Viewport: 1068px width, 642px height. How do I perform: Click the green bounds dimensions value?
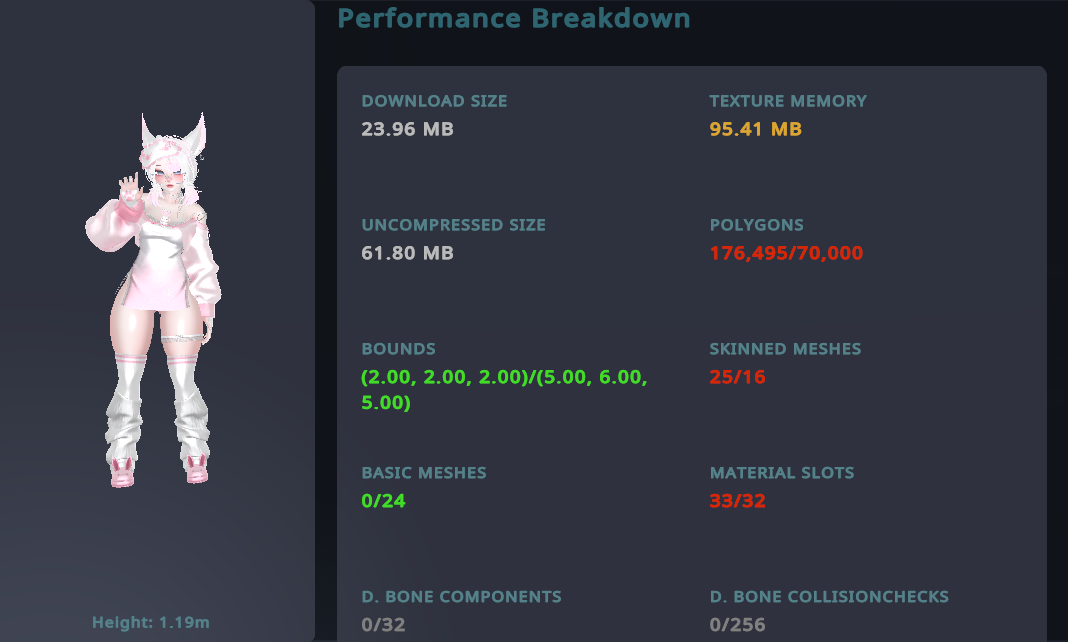click(x=504, y=390)
